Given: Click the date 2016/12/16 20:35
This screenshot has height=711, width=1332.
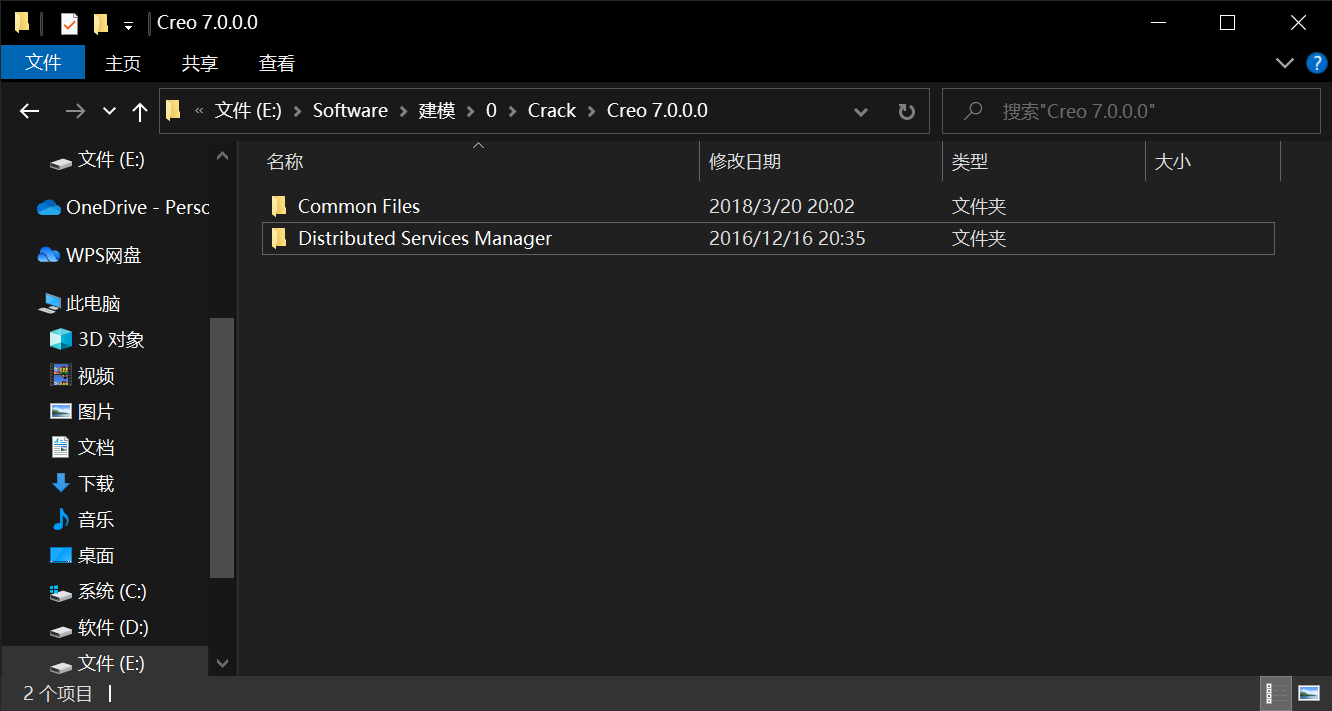Looking at the screenshot, I should (x=787, y=239).
